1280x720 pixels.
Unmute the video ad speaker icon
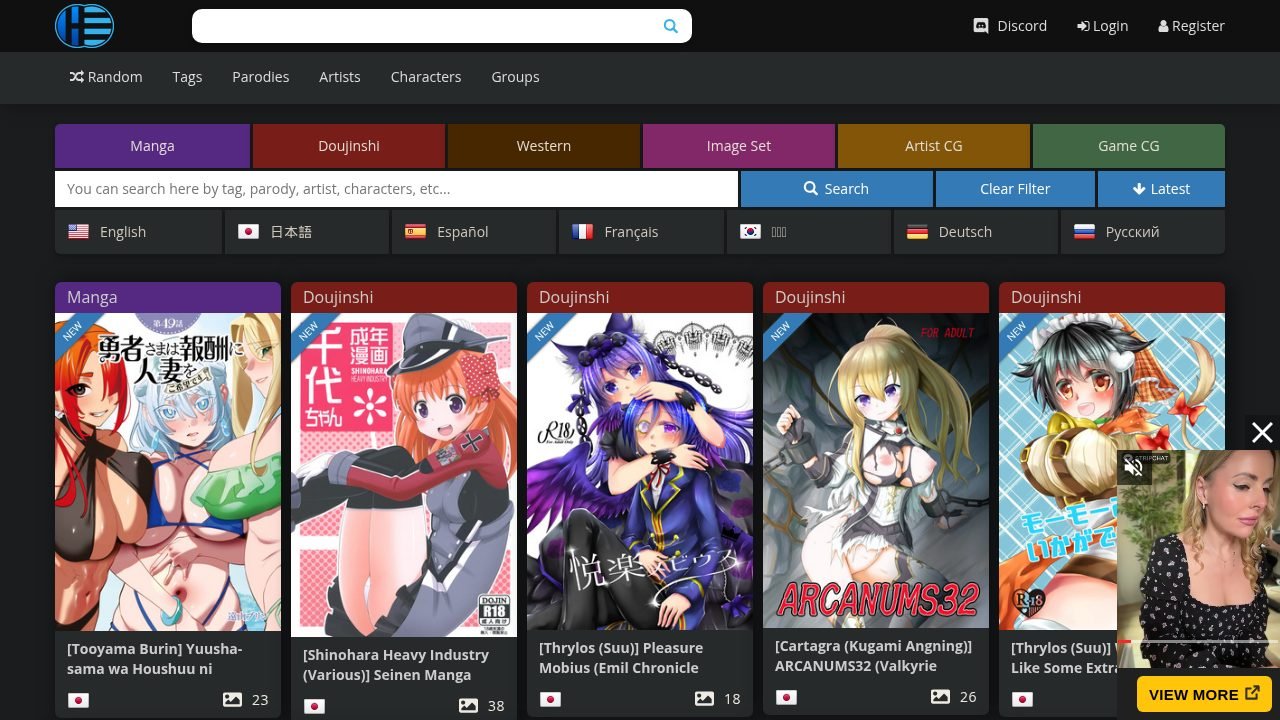click(x=1134, y=467)
